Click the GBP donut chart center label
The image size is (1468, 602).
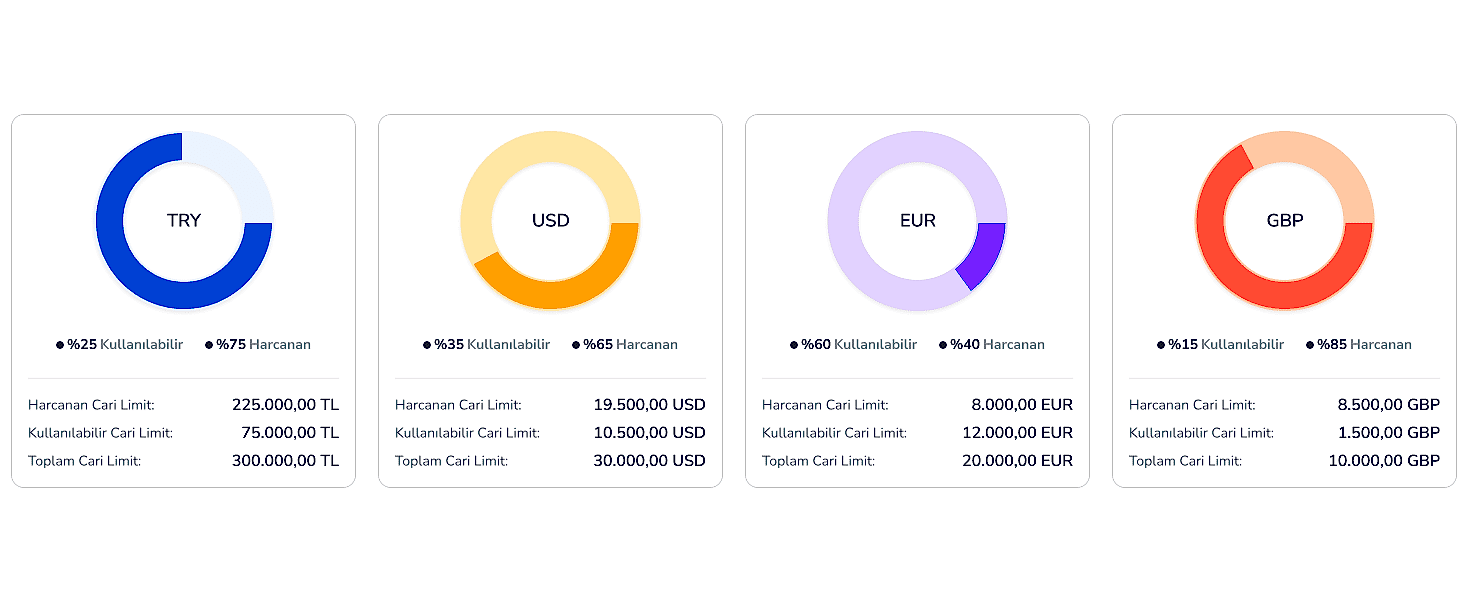pyautogui.click(x=1285, y=221)
